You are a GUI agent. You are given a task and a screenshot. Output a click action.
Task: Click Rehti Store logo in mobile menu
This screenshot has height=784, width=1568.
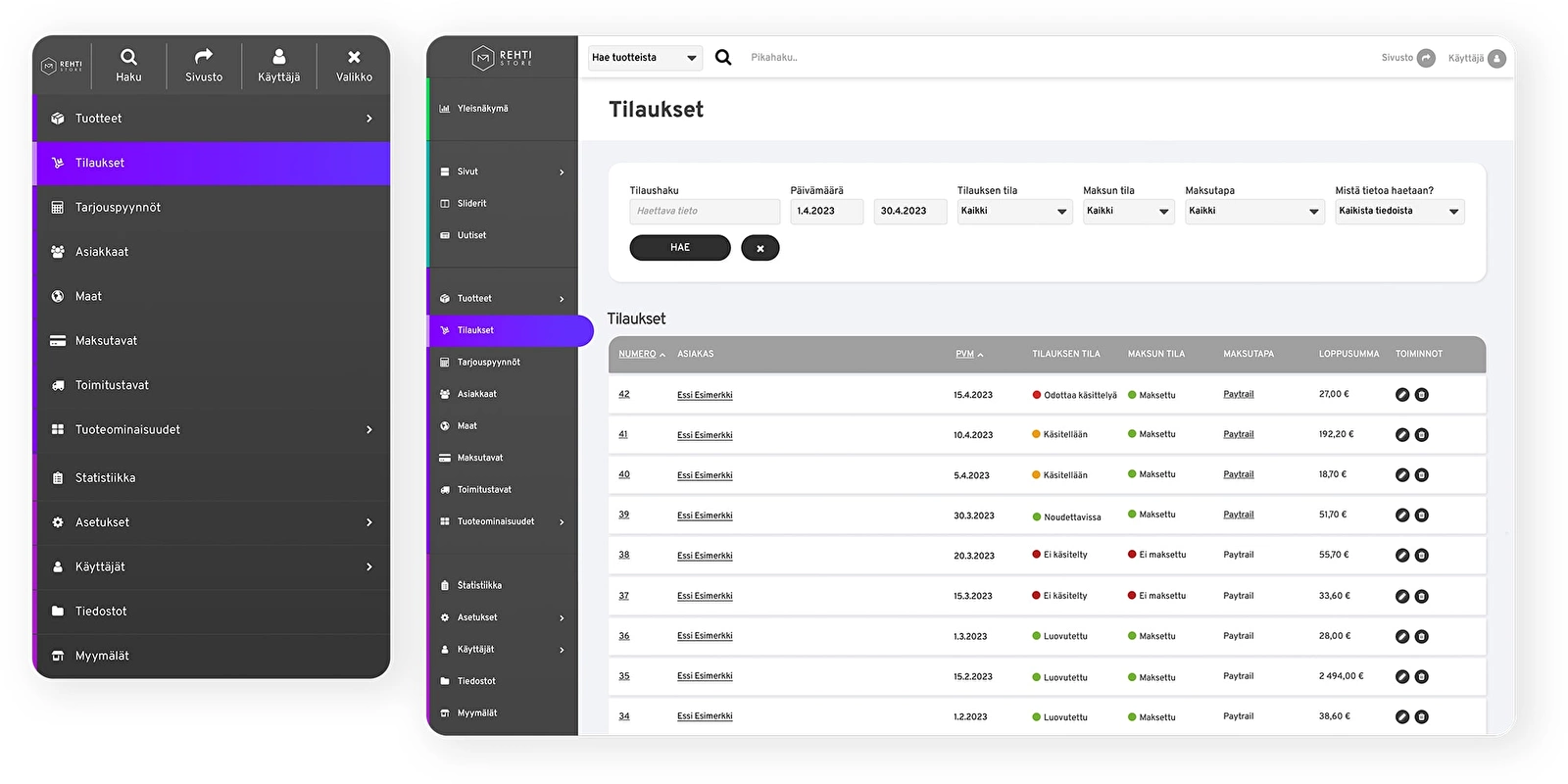click(62, 66)
